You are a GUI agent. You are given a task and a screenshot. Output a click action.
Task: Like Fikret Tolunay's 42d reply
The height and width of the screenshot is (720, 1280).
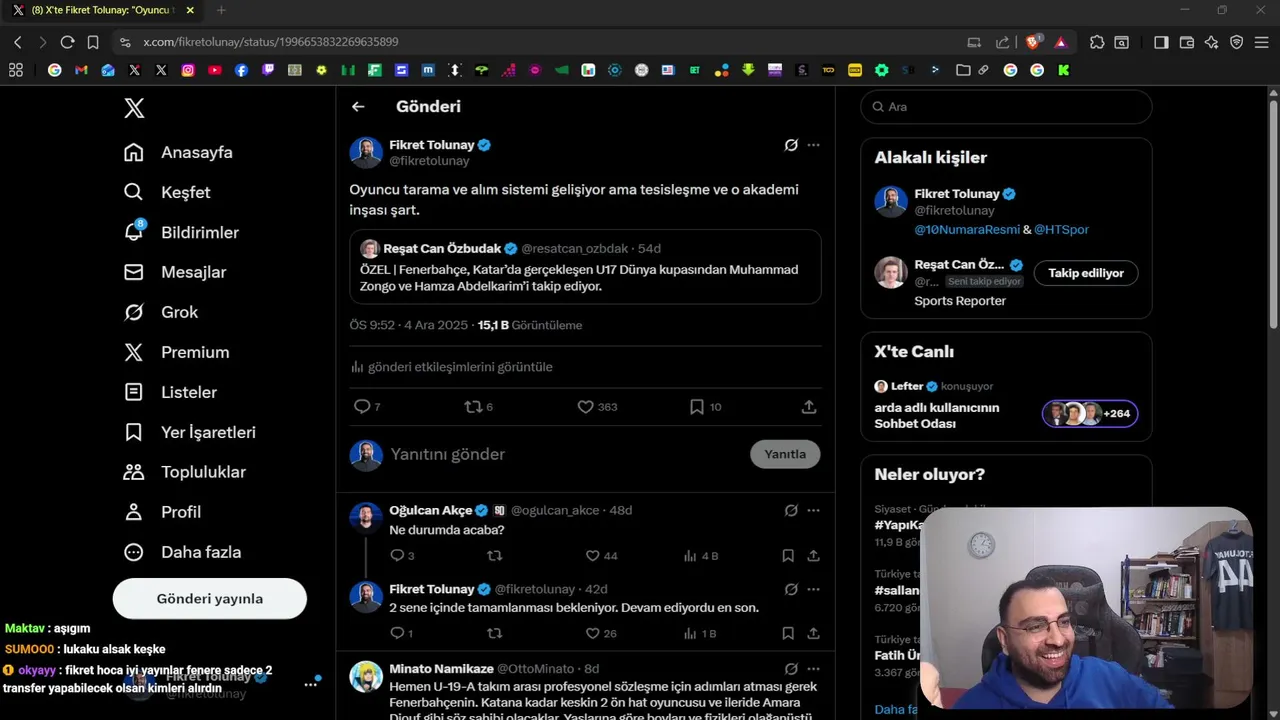(x=592, y=633)
